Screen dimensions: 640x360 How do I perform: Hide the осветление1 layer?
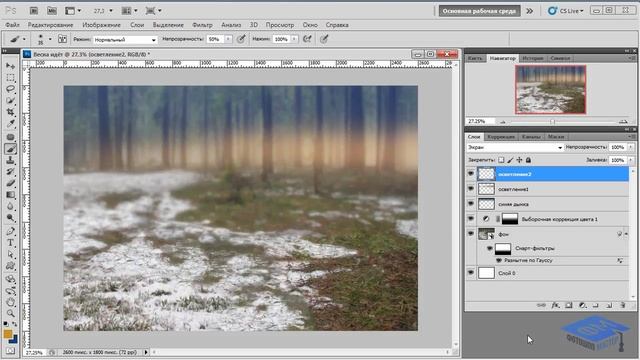(471, 189)
